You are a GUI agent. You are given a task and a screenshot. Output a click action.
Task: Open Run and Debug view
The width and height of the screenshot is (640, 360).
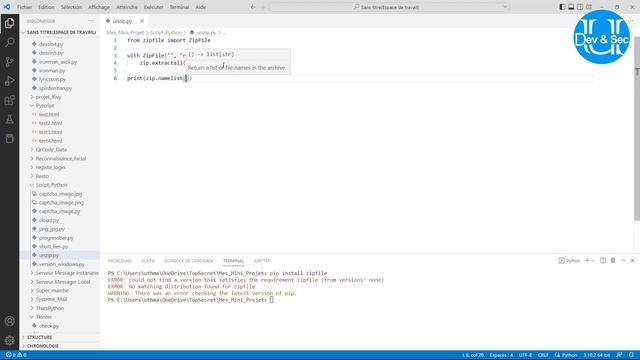[x=9, y=81]
